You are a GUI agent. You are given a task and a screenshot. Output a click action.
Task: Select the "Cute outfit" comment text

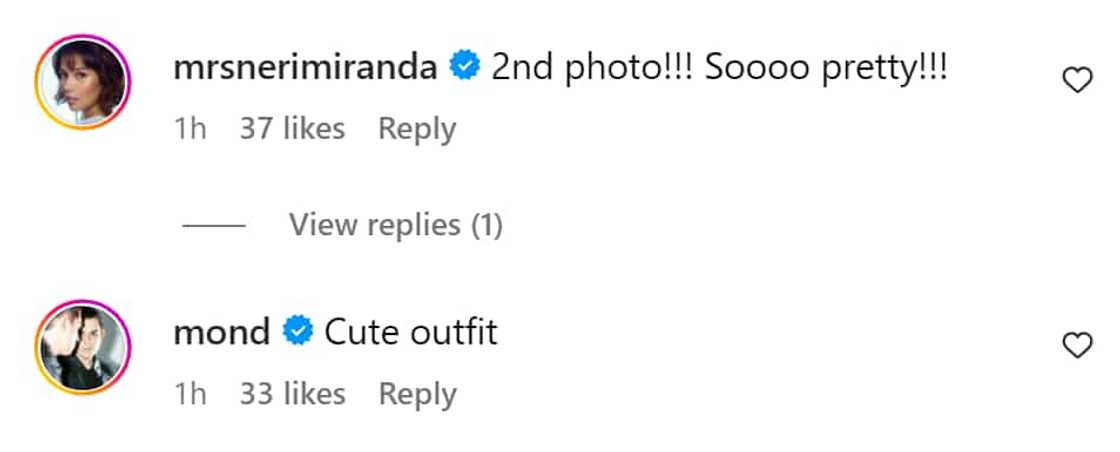[411, 332]
